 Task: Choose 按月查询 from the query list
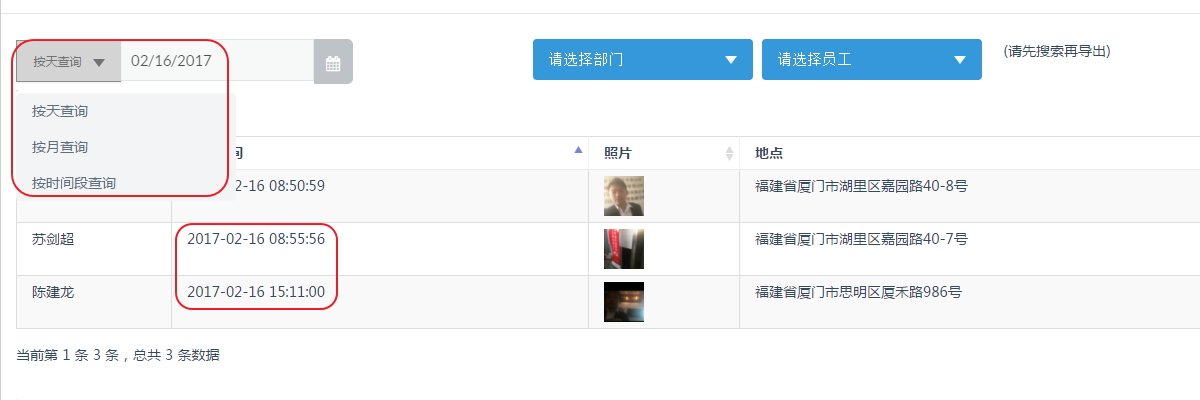(60, 147)
